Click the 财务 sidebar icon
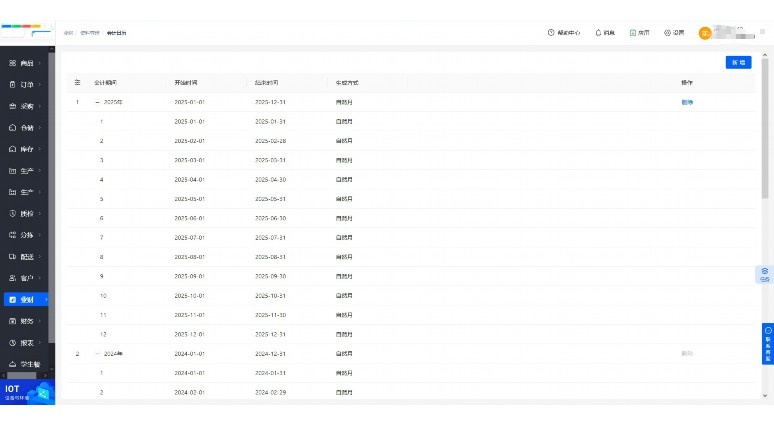This screenshot has height=425, width=774. coord(12,321)
